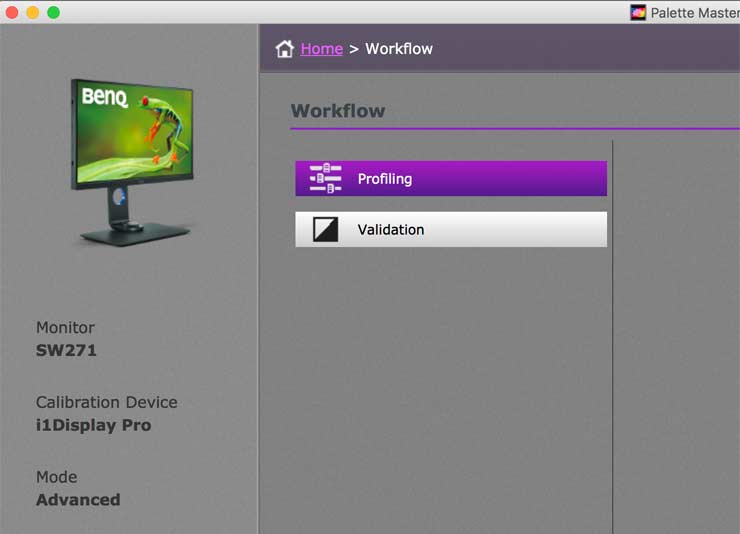
Task: Click the Palette Master app icon in title bar
Action: (638, 12)
